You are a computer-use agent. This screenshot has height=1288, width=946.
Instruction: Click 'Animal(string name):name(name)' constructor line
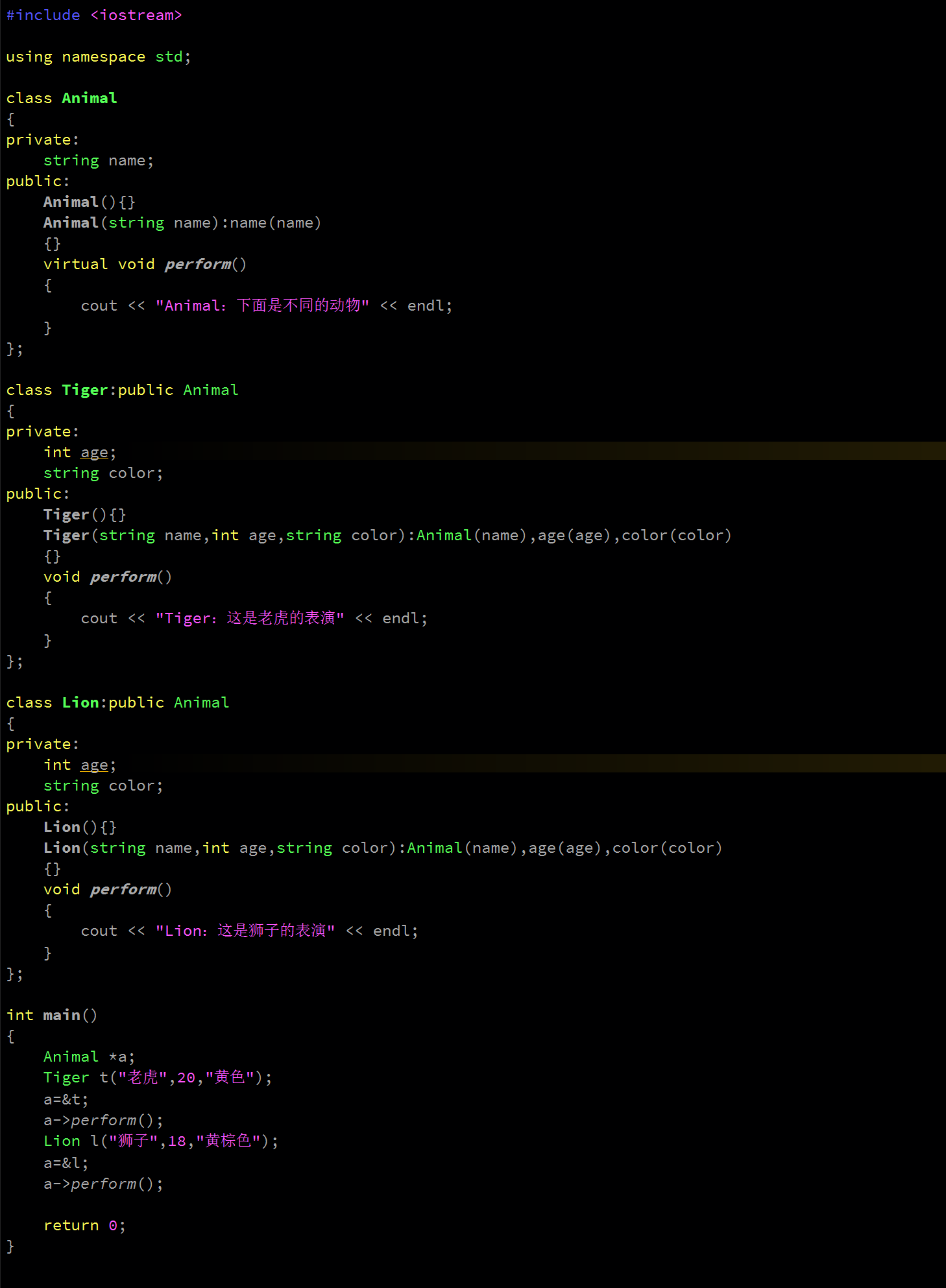[182, 222]
